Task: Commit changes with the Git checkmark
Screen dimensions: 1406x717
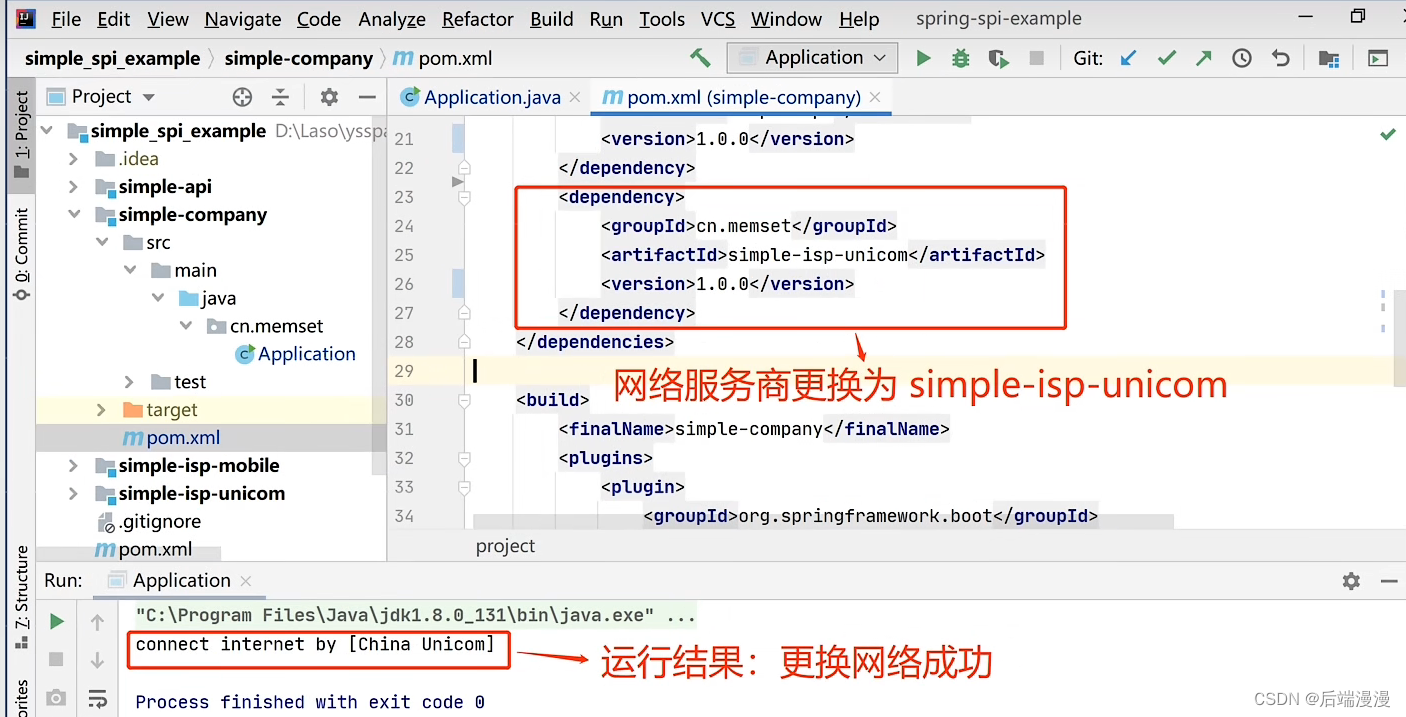Action: [1166, 58]
